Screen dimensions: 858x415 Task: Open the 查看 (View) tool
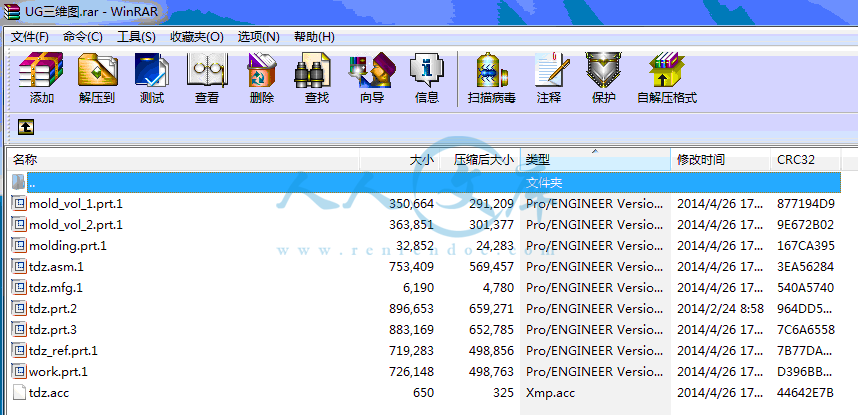[x=207, y=70]
